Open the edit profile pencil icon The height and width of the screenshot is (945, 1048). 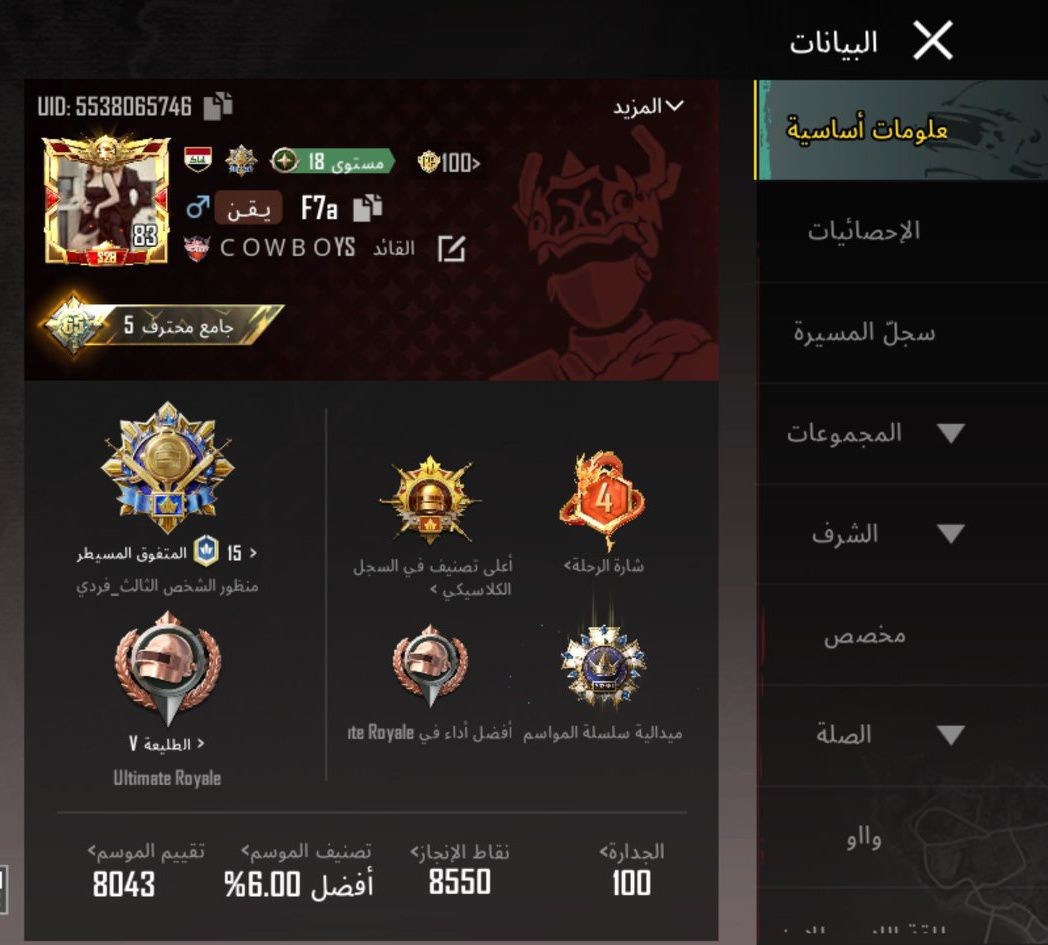tap(451, 249)
